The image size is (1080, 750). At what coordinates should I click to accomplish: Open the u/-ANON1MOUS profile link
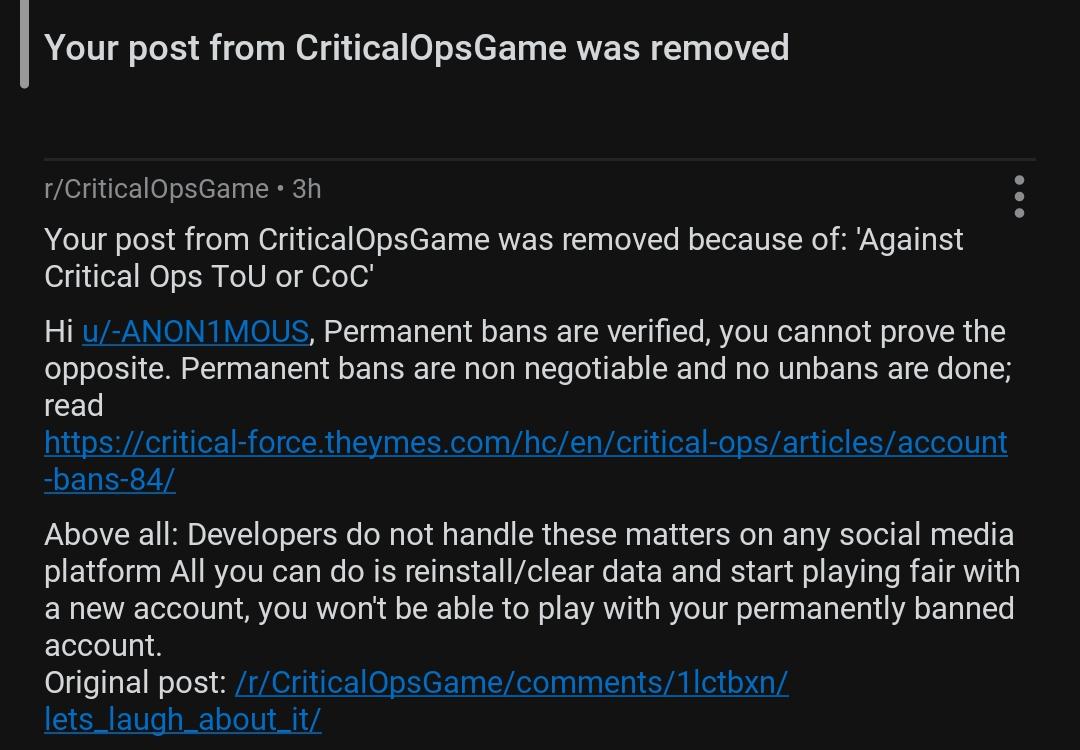tap(195, 332)
